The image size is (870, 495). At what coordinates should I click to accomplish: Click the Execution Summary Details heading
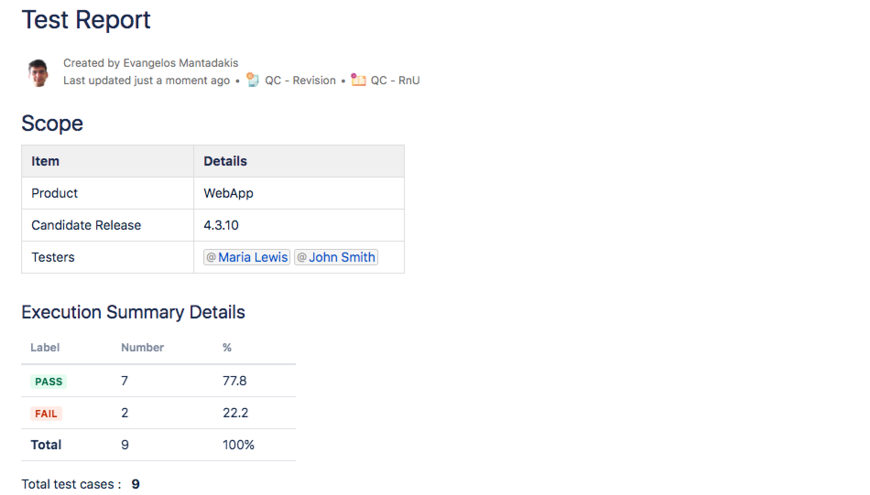133,312
